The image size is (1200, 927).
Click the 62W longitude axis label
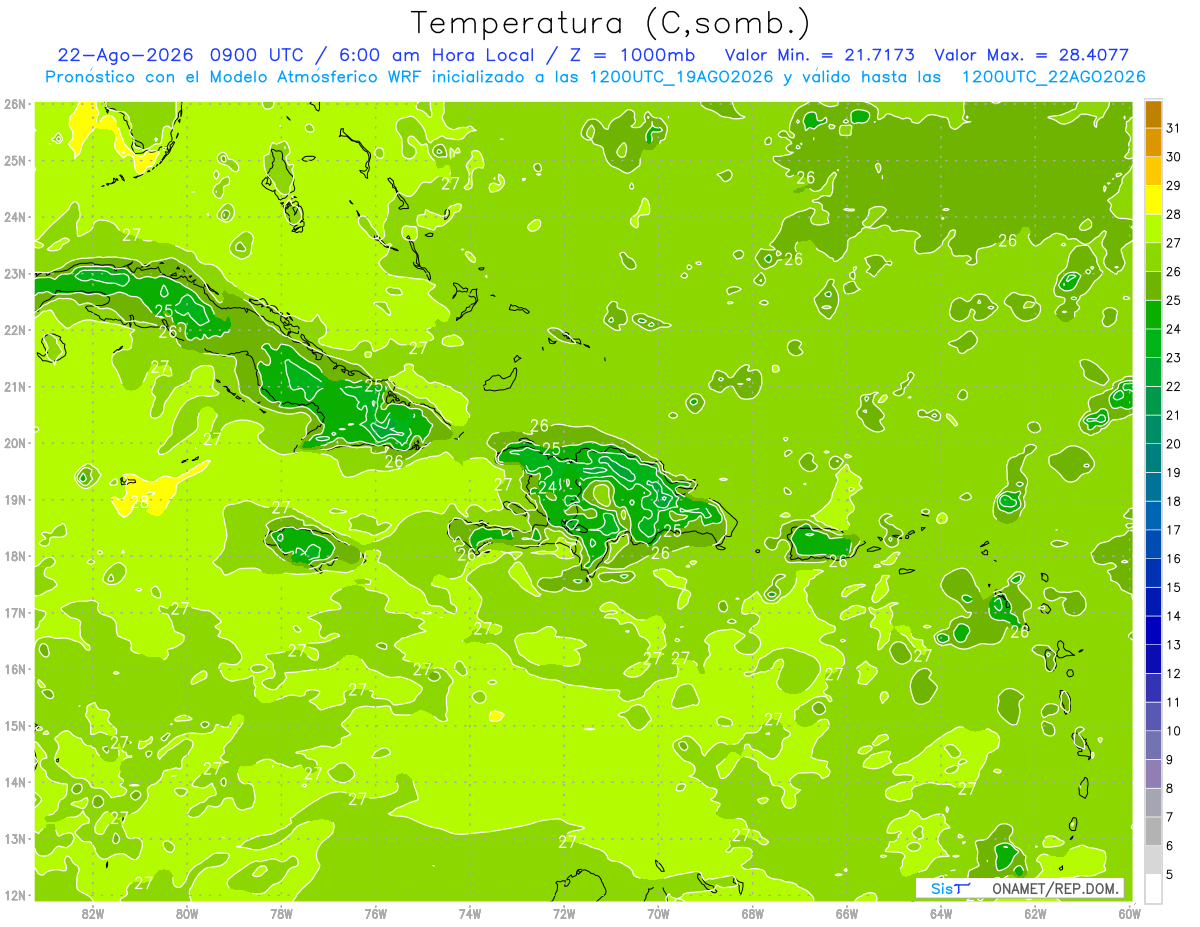(x=1035, y=913)
